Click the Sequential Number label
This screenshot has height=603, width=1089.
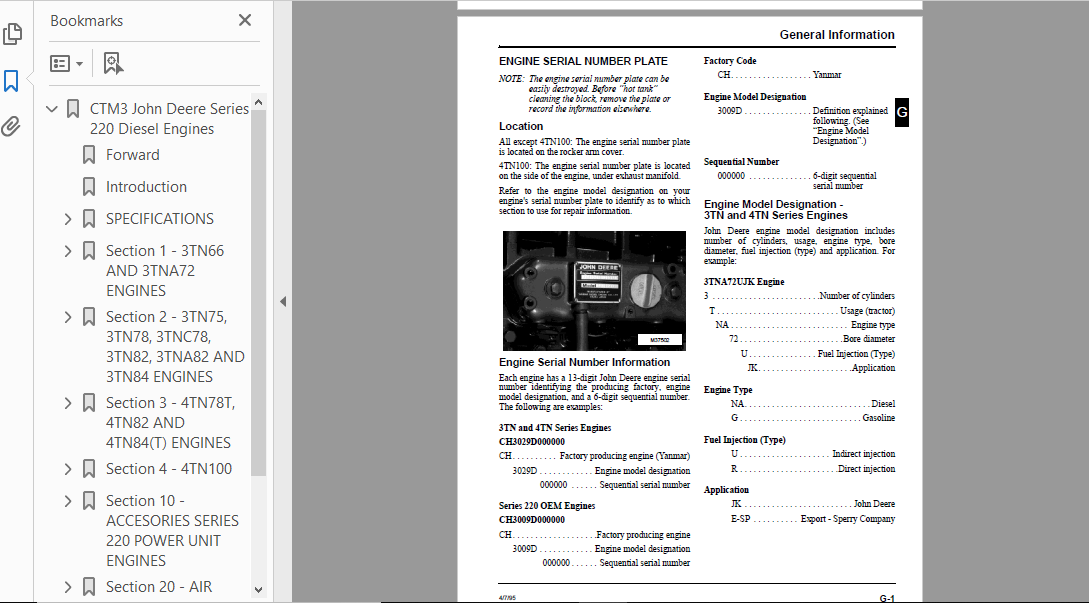741,162
